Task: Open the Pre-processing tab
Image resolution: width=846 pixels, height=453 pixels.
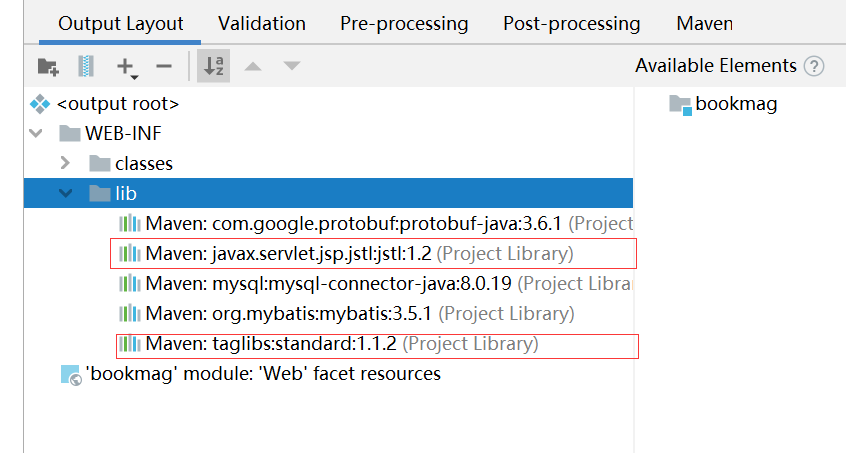Action: (x=404, y=23)
